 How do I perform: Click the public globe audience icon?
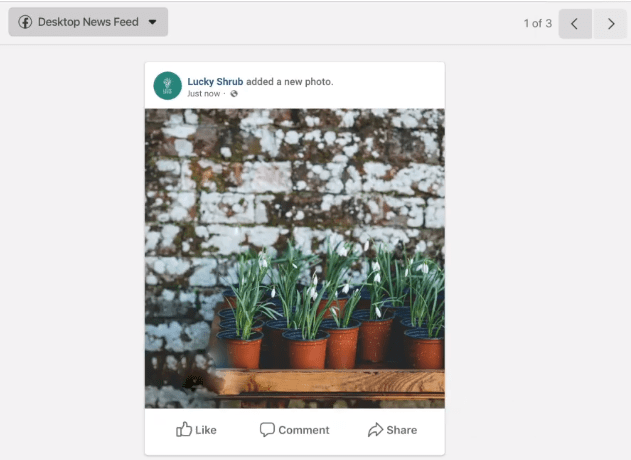tap(234, 94)
